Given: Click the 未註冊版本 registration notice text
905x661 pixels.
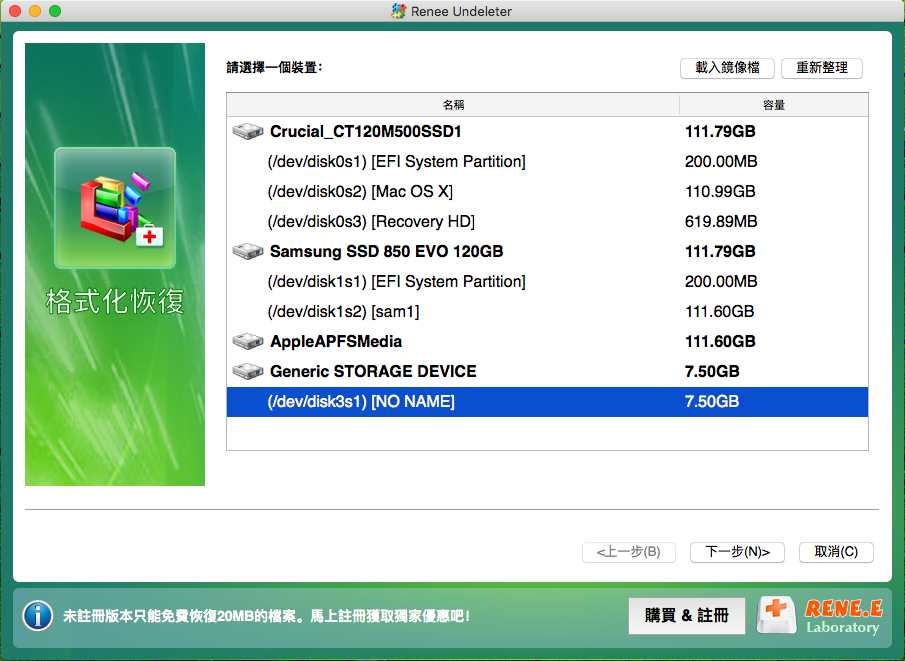Looking at the screenshot, I should [x=266, y=616].
